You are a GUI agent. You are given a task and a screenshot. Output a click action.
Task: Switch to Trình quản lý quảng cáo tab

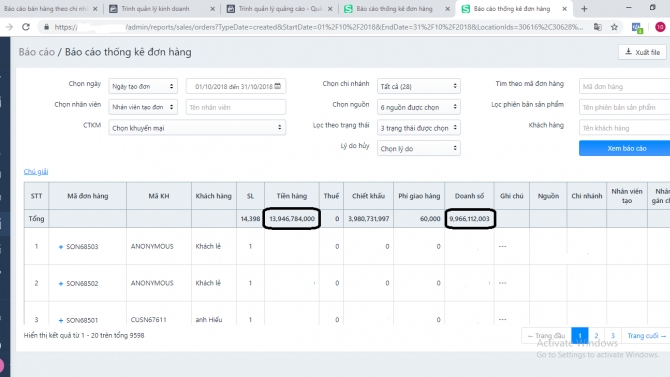(274, 9)
